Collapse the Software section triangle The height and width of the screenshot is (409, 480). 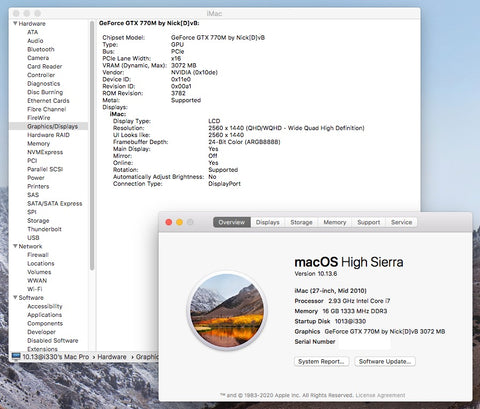(15, 297)
